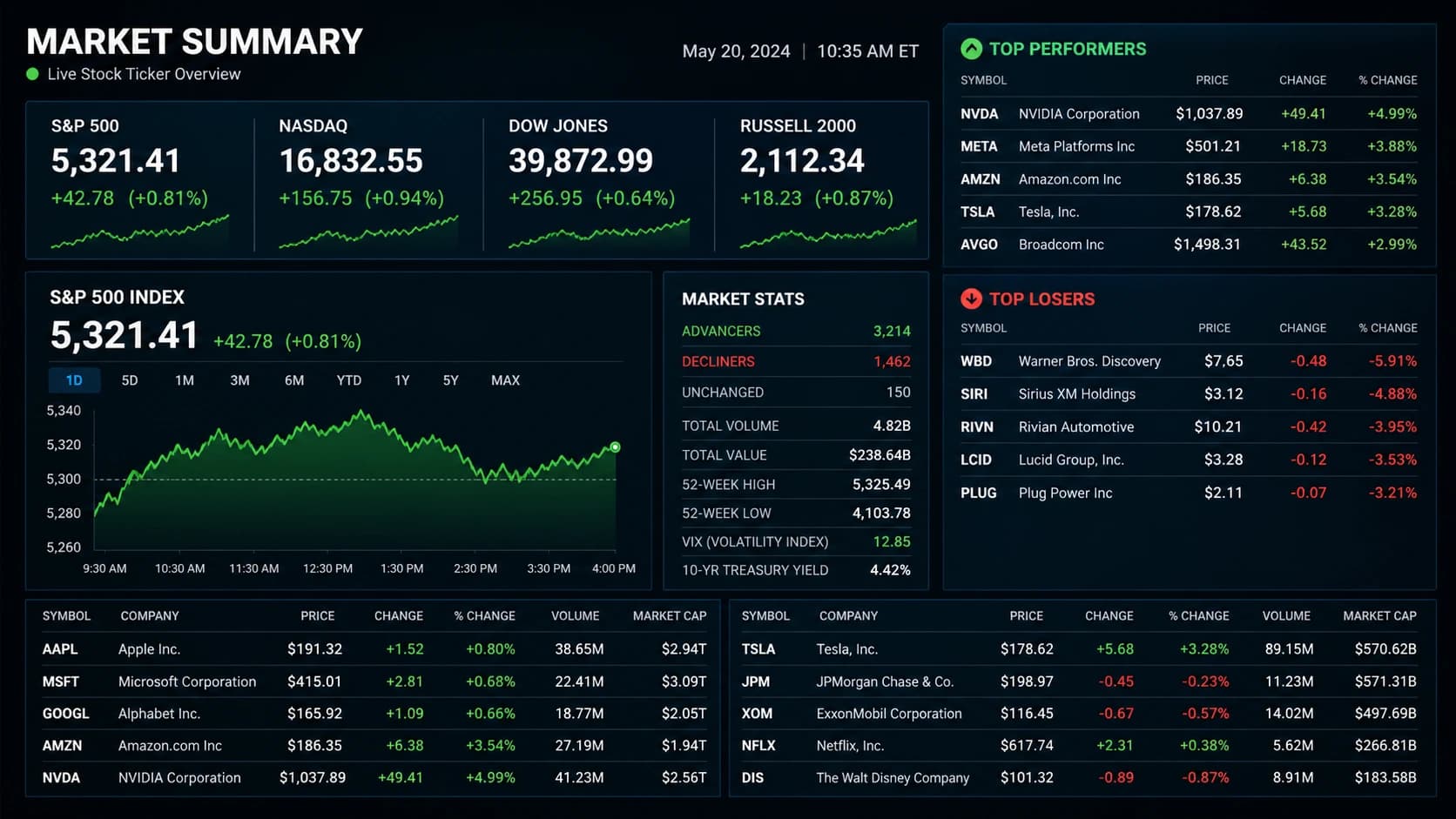
Task: Click NASDAQ index value 16,832.55
Action: tap(351, 161)
